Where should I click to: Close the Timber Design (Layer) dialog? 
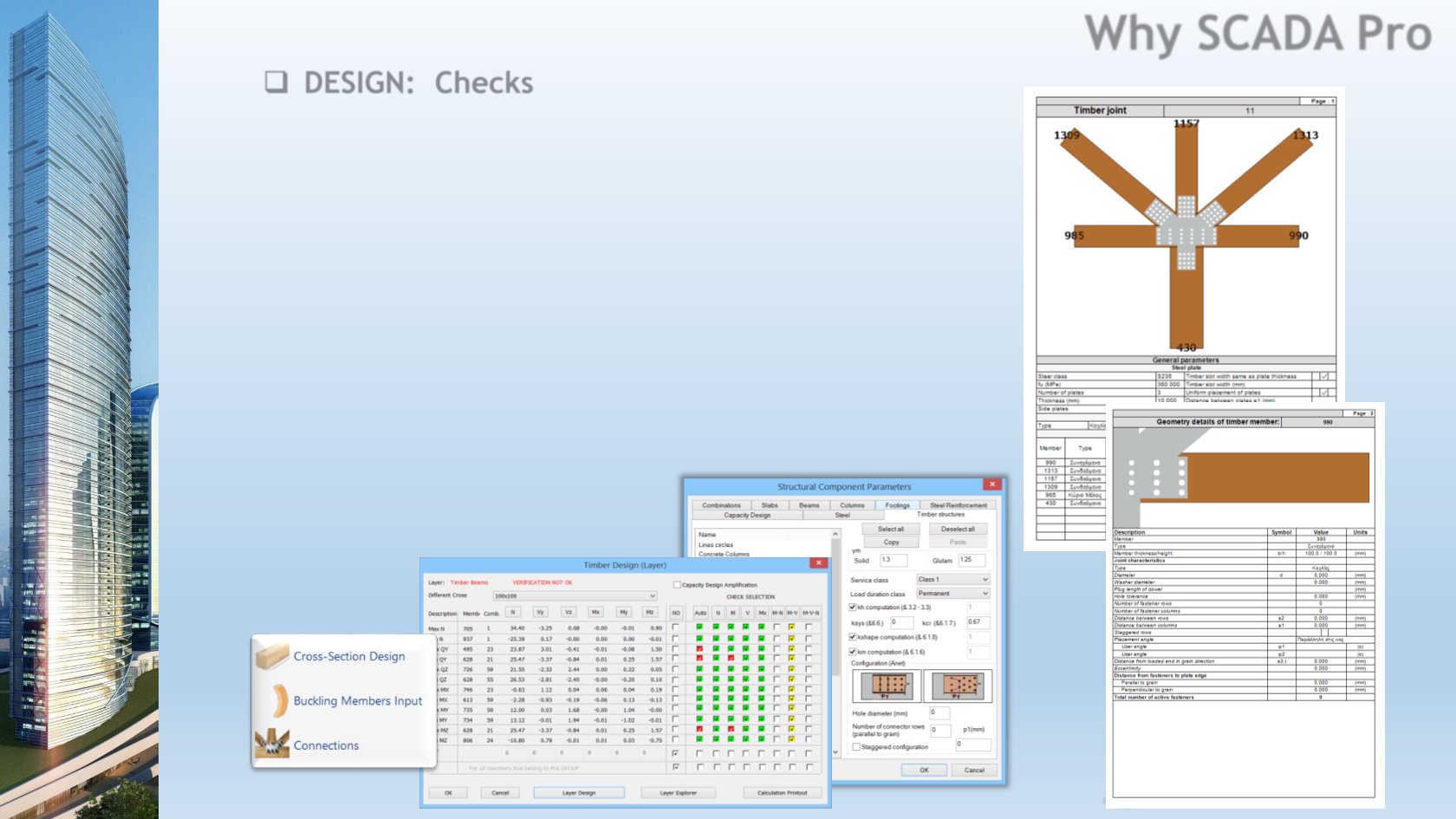pyautogui.click(x=818, y=563)
